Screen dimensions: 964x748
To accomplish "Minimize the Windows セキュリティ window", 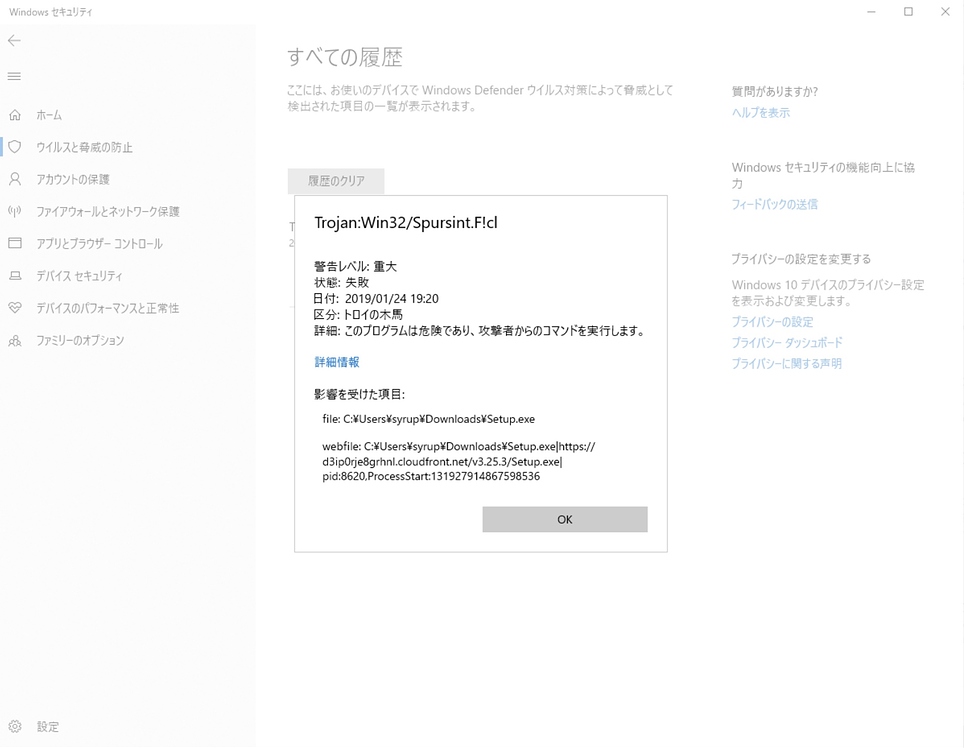I will pyautogui.click(x=871, y=12).
